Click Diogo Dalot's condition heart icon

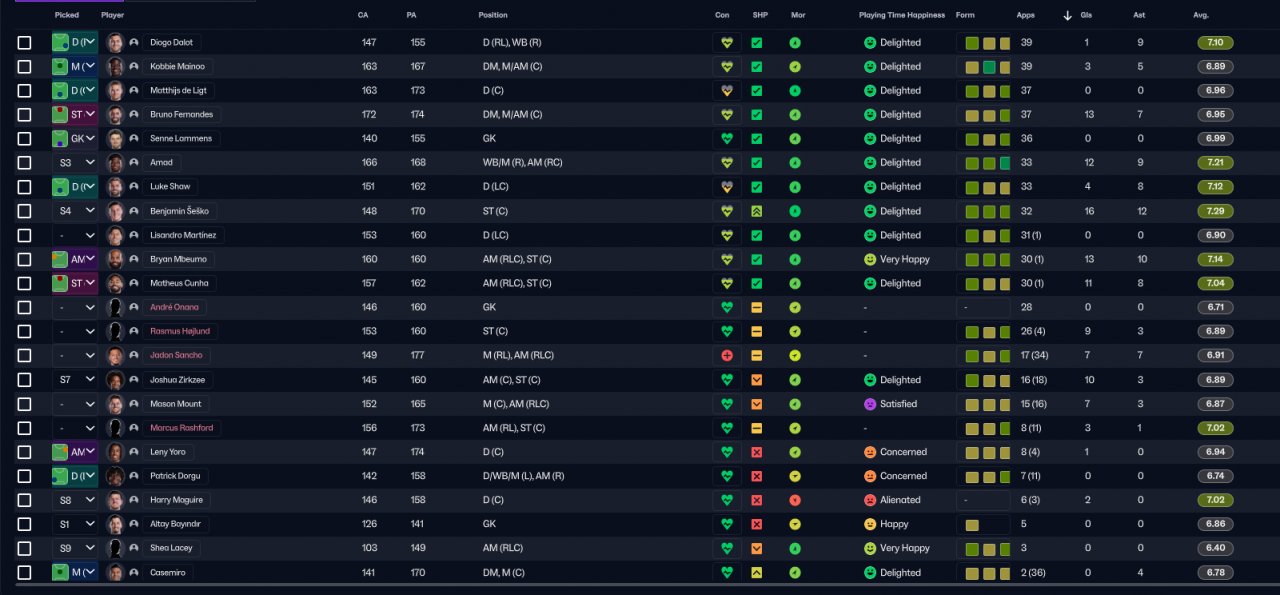(x=726, y=43)
